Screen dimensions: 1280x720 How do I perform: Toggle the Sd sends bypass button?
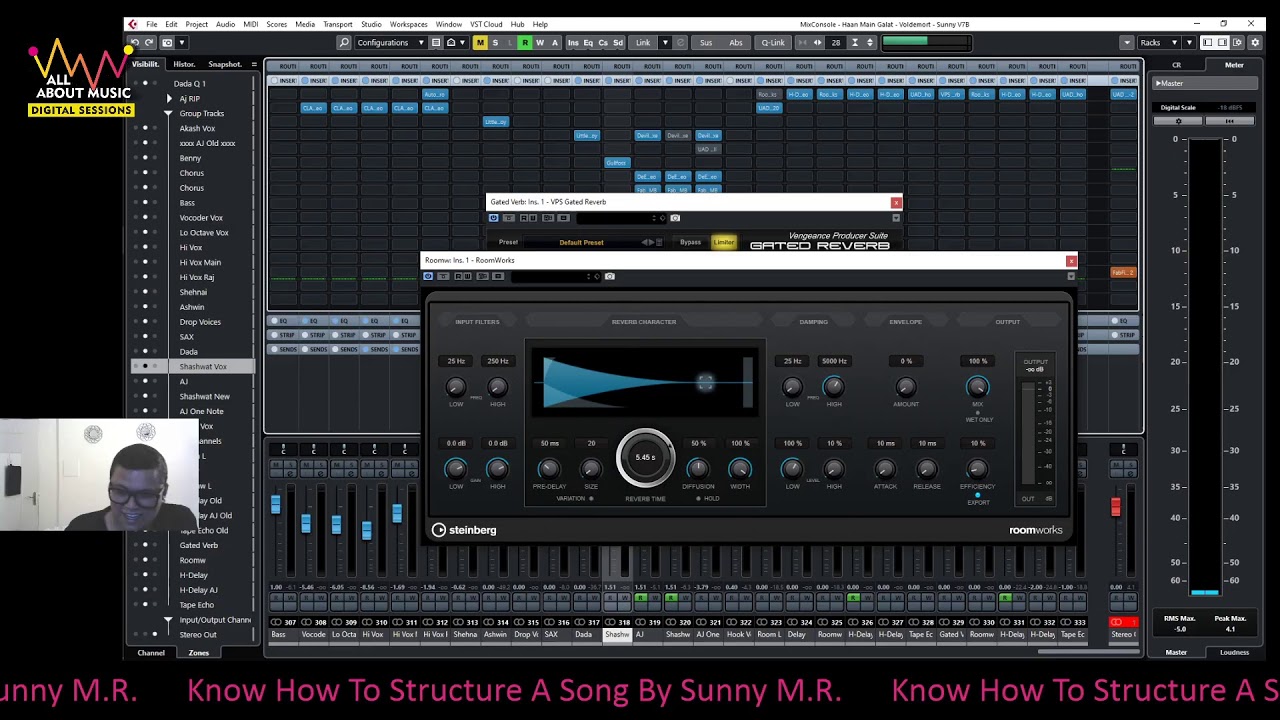pos(618,42)
